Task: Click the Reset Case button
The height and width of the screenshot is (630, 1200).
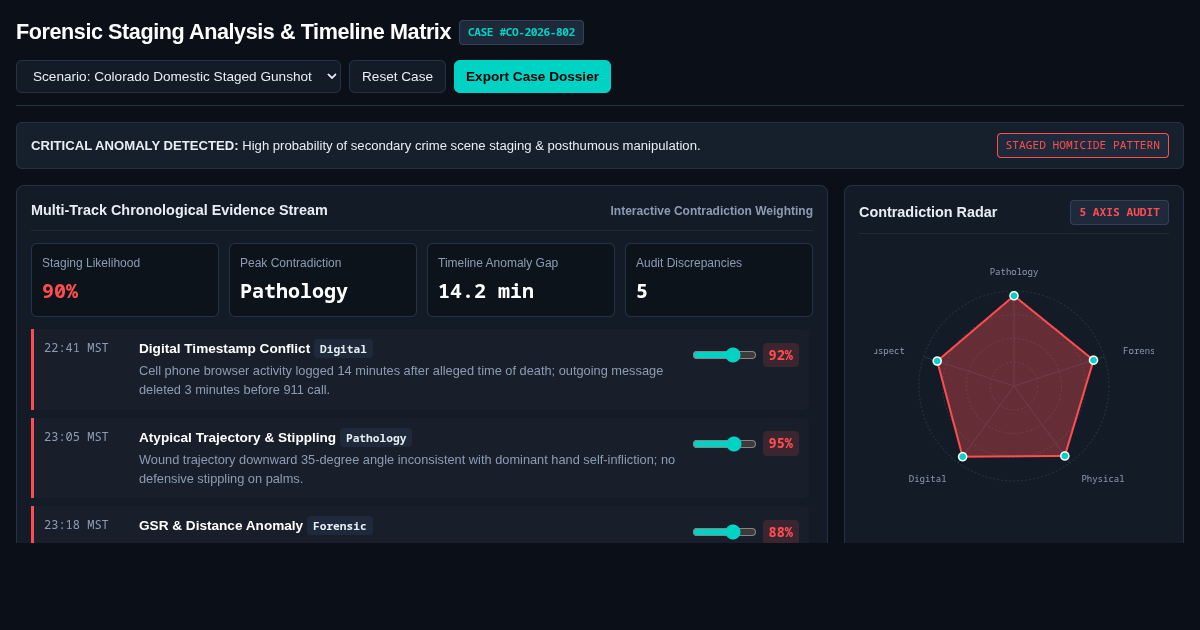Action: point(397,77)
